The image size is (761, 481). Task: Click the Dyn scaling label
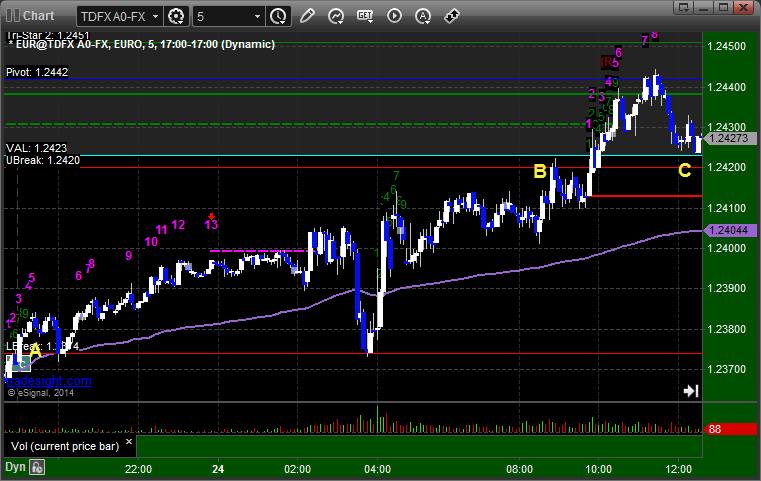click(15, 467)
